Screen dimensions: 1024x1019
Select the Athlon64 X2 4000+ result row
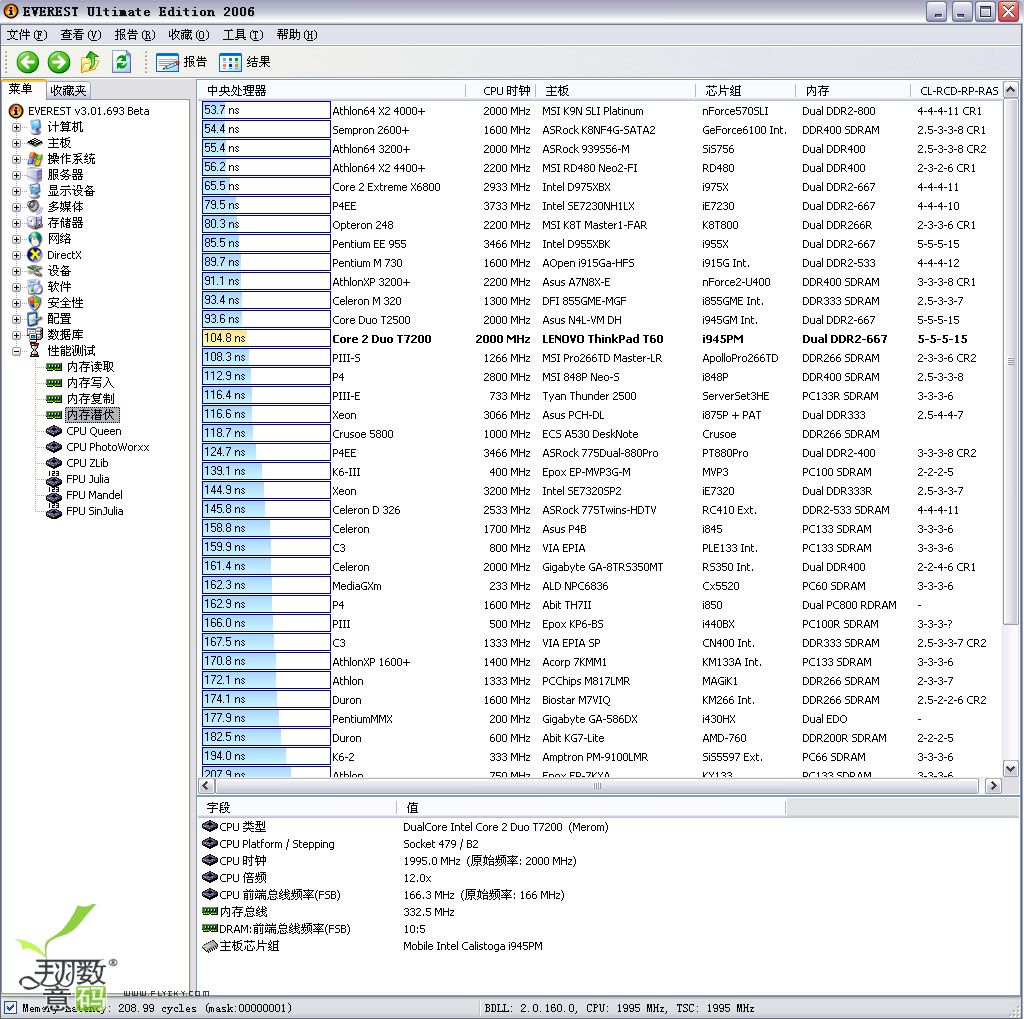coord(601,111)
